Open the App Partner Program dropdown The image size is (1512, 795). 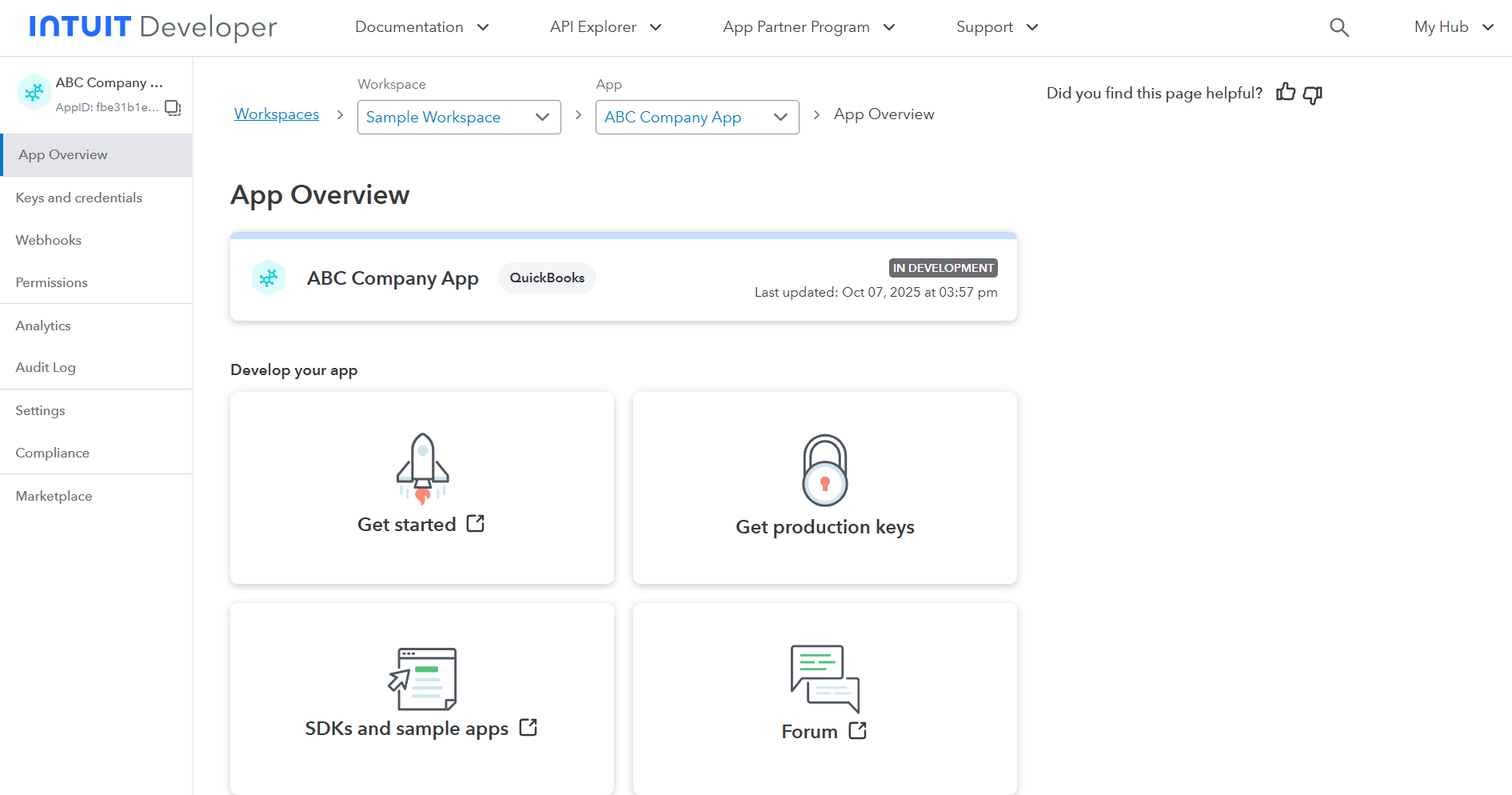tap(809, 27)
